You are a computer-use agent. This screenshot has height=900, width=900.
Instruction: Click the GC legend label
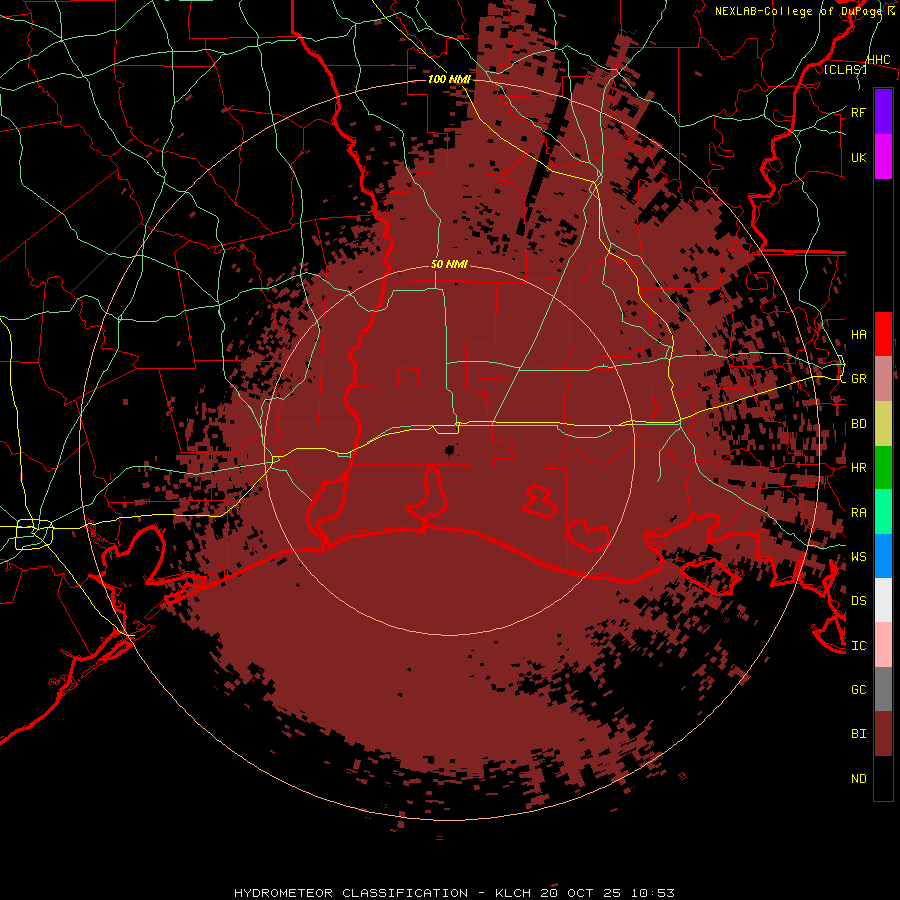pyautogui.click(x=859, y=690)
